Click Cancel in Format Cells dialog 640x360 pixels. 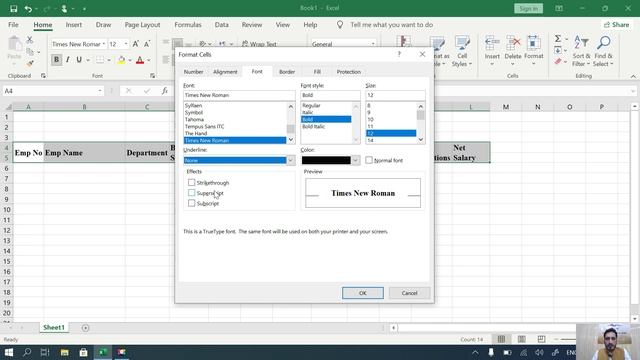[409, 293]
